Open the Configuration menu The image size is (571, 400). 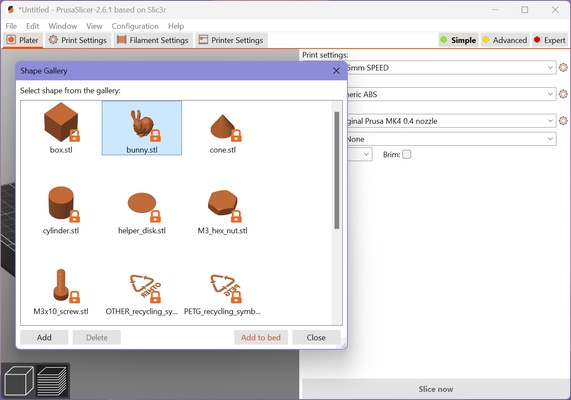coord(135,26)
